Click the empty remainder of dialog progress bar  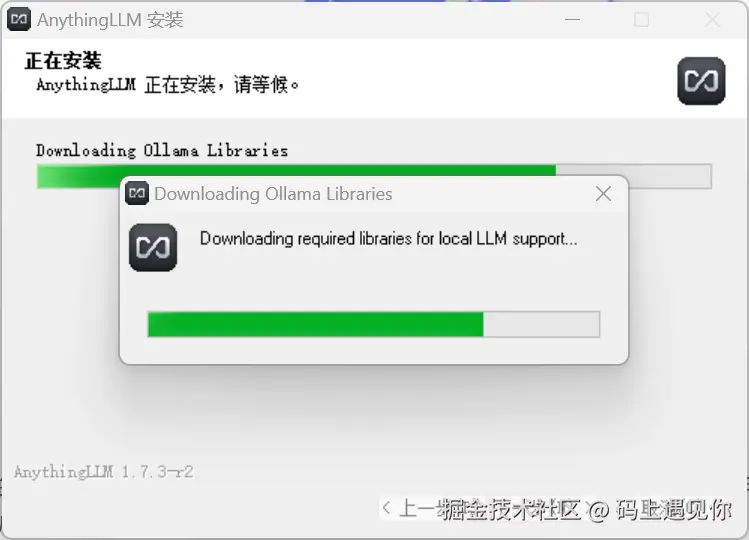point(541,324)
